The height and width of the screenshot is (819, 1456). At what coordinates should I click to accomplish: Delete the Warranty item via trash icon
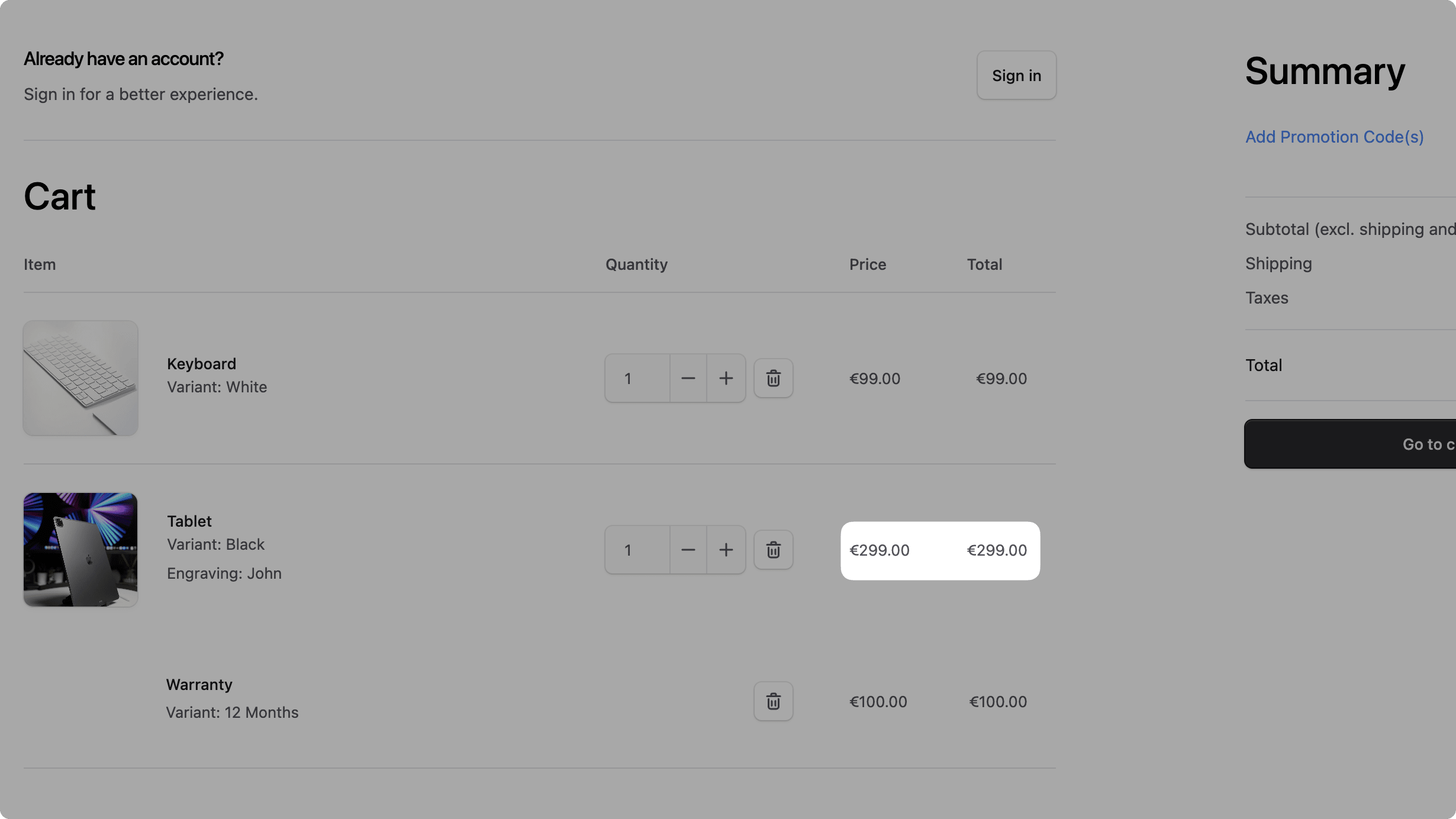point(773,701)
